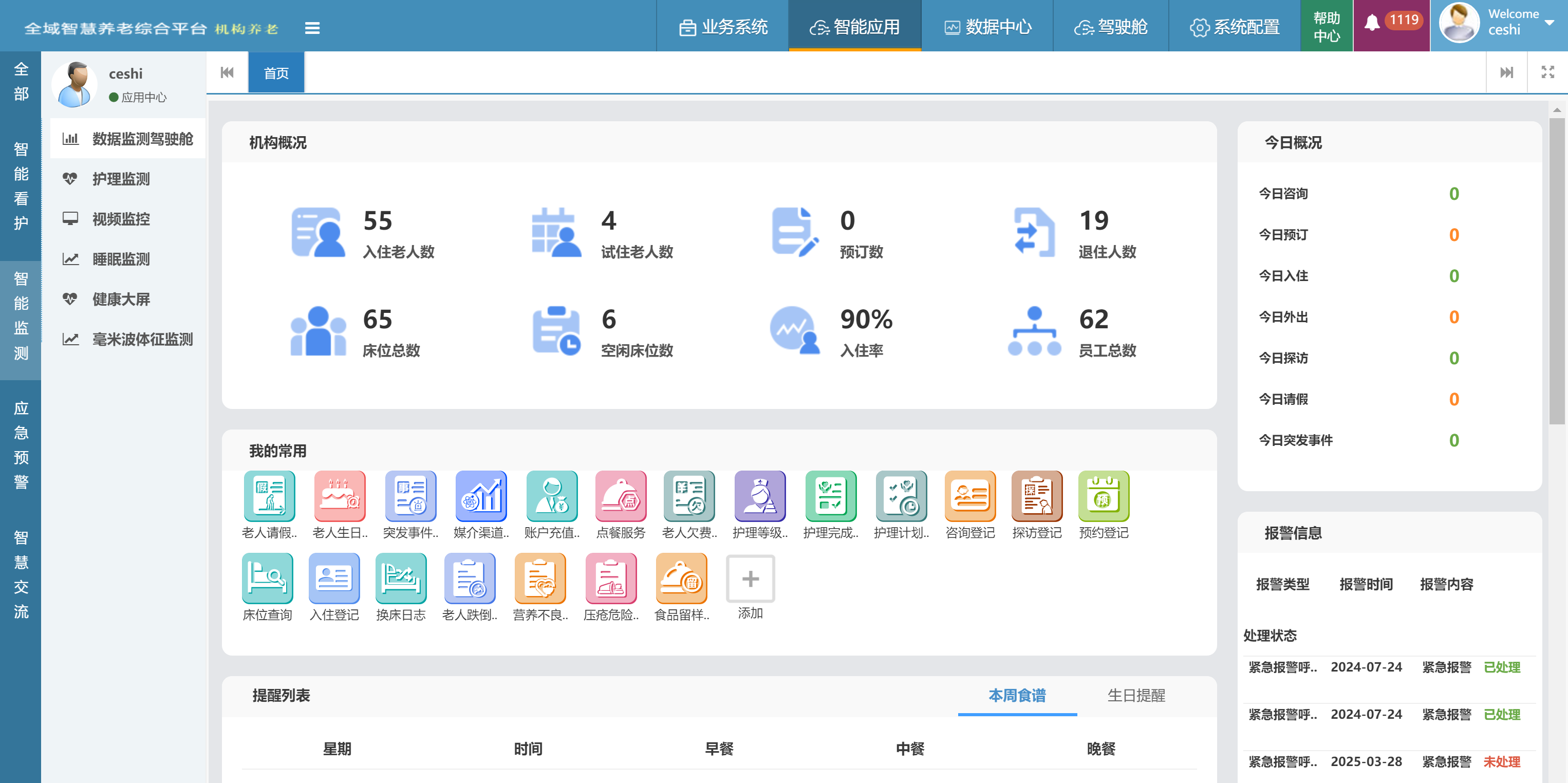Open the 点餐服务 icon
The height and width of the screenshot is (783, 1568).
click(x=620, y=496)
